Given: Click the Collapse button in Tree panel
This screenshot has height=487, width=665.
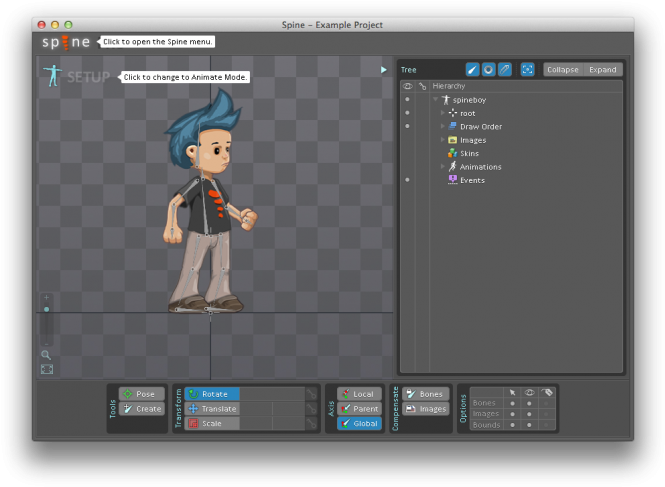Looking at the screenshot, I should pyautogui.click(x=563, y=70).
